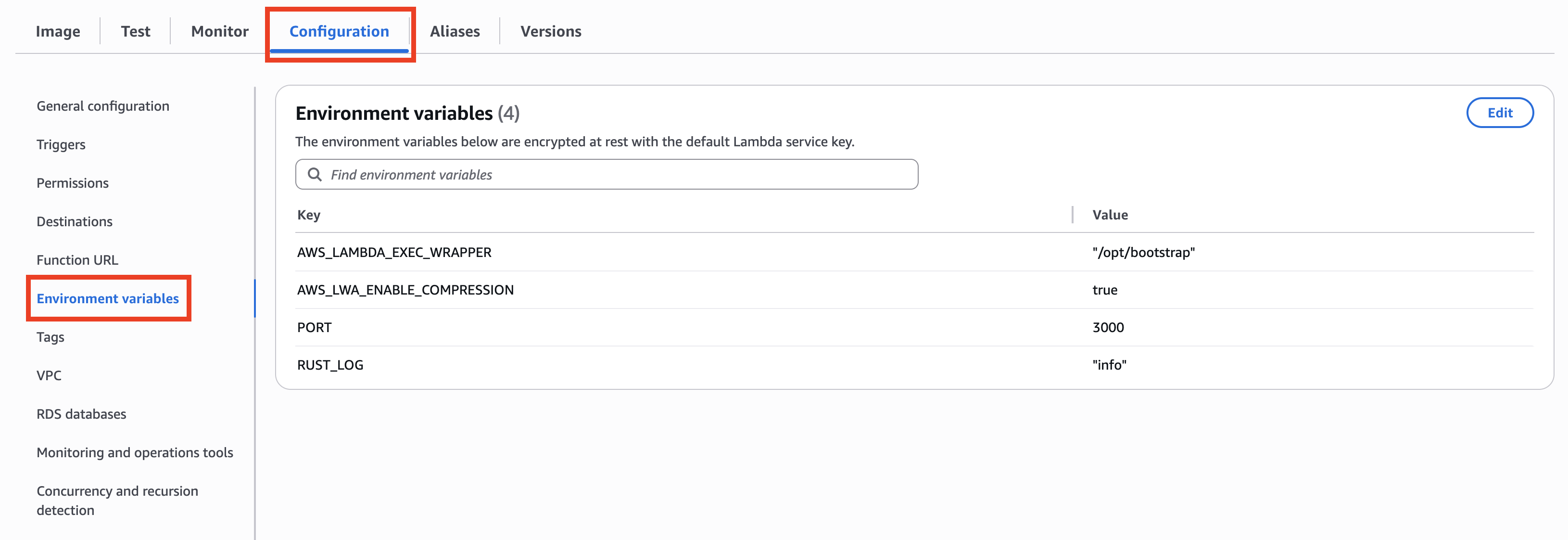Viewport: 1568px width, 540px height.
Task: Switch to the Test tab
Action: pos(135,31)
